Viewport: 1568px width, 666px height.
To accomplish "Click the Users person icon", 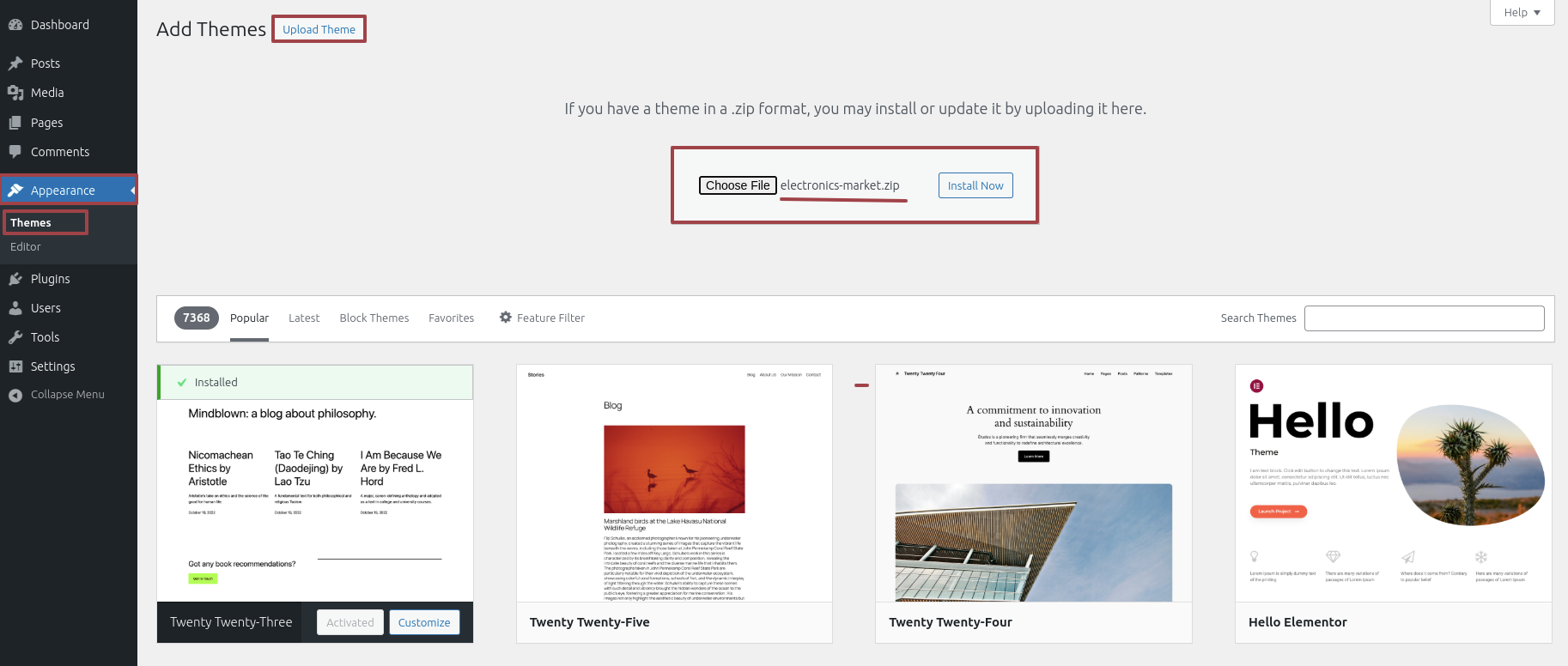I will pyautogui.click(x=15, y=308).
